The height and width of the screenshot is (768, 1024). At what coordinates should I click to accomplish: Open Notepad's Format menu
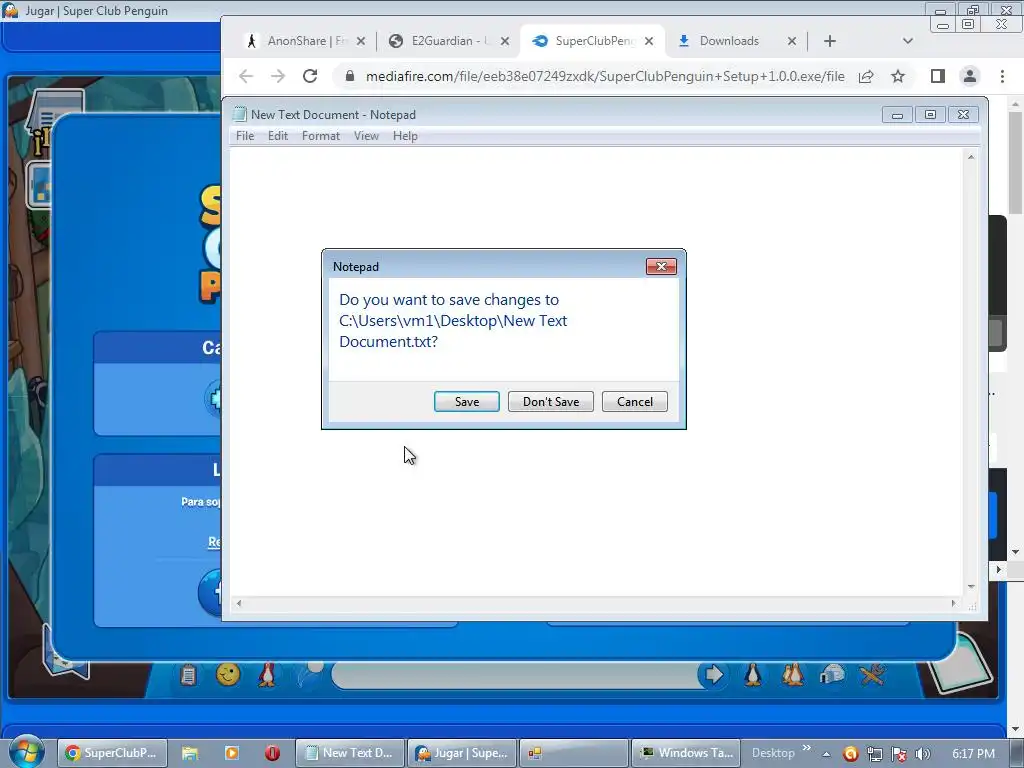[321, 136]
